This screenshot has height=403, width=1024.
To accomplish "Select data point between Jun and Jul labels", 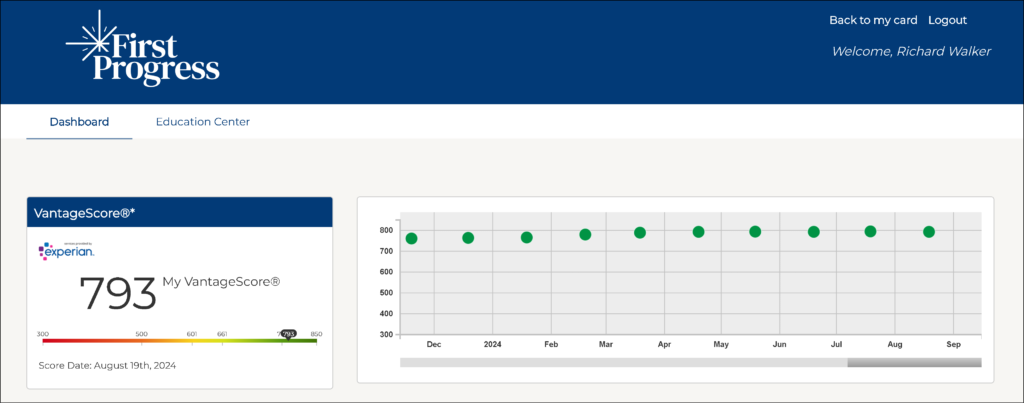I will (813, 231).
